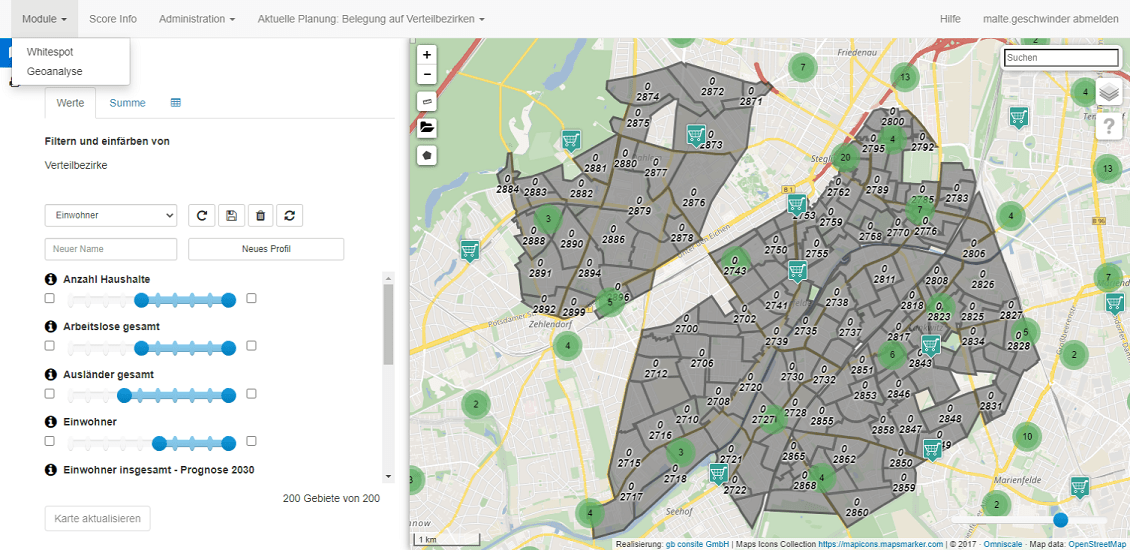Click the save profile disk icon

tap(231, 215)
